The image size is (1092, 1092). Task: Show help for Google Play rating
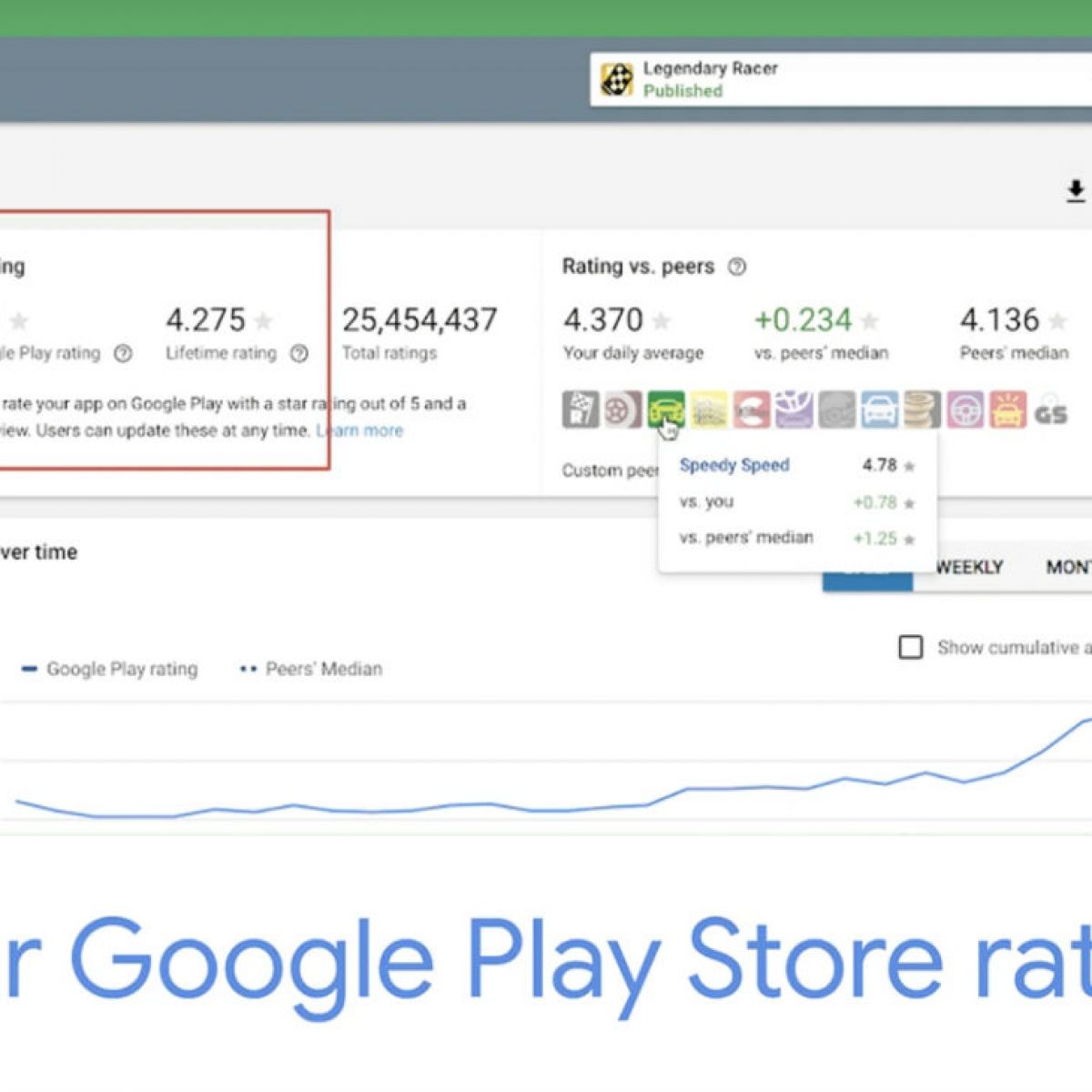click(123, 354)
